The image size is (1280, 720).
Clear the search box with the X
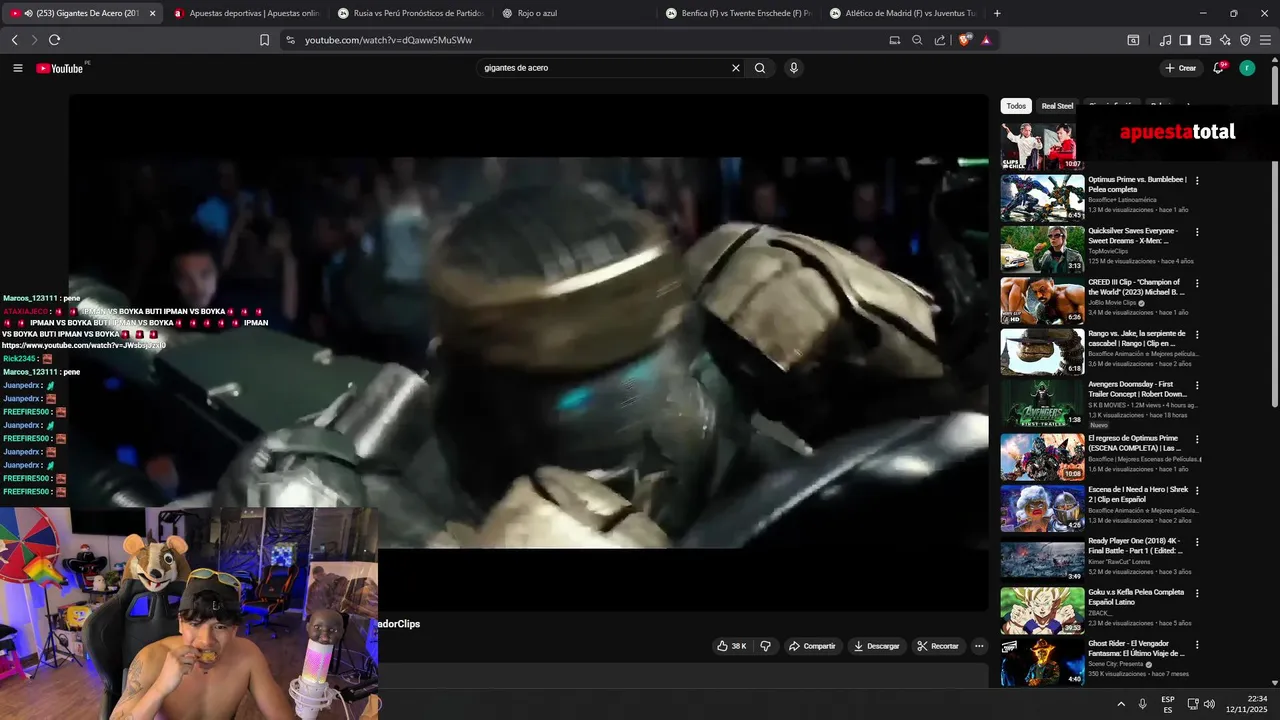pos(736,68)
